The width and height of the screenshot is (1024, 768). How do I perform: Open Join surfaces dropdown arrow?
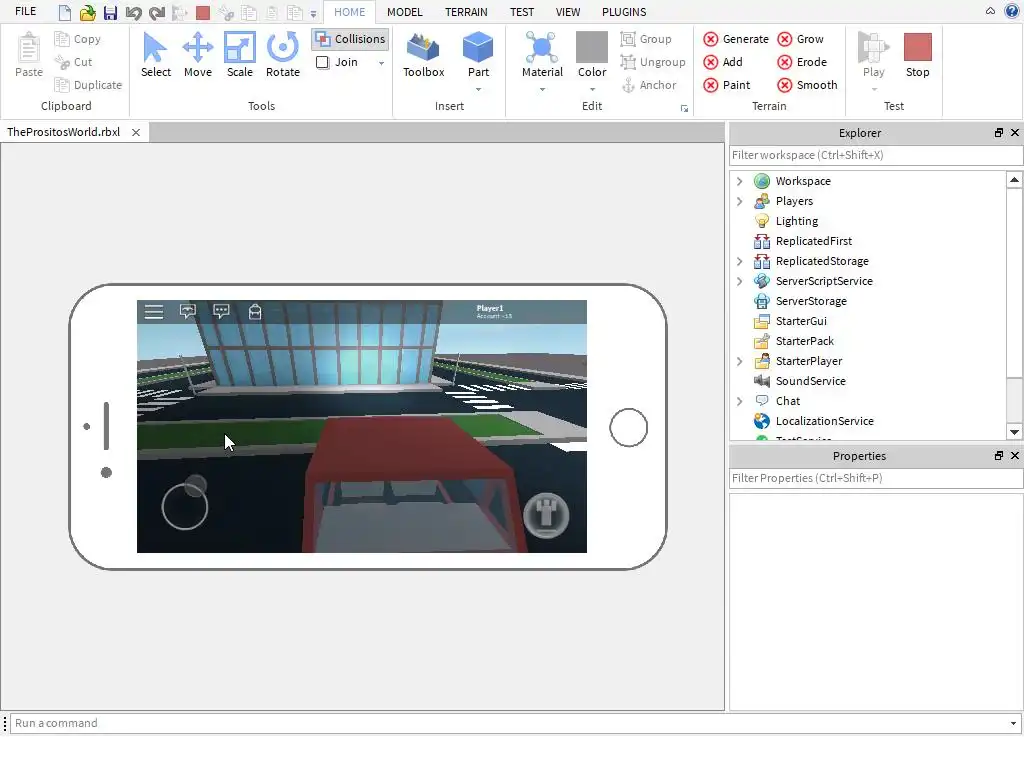coord(381,63)
